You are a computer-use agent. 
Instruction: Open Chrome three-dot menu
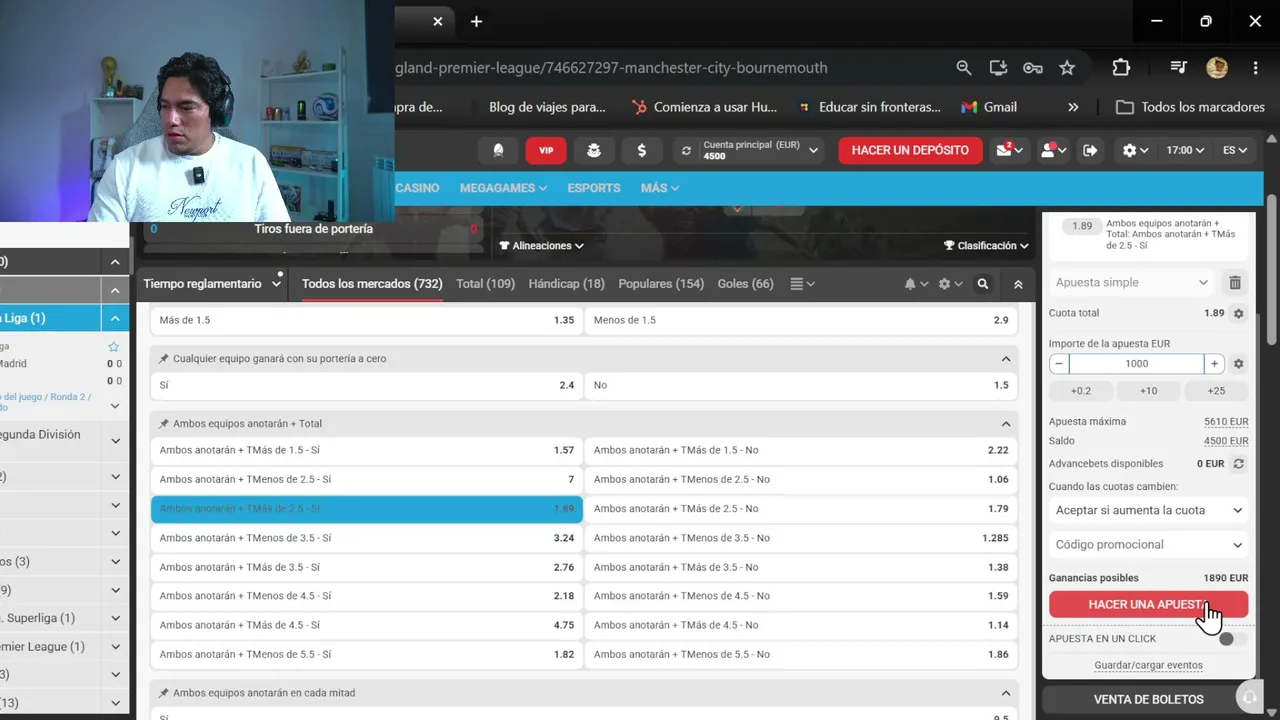(x=1255, y=68)
